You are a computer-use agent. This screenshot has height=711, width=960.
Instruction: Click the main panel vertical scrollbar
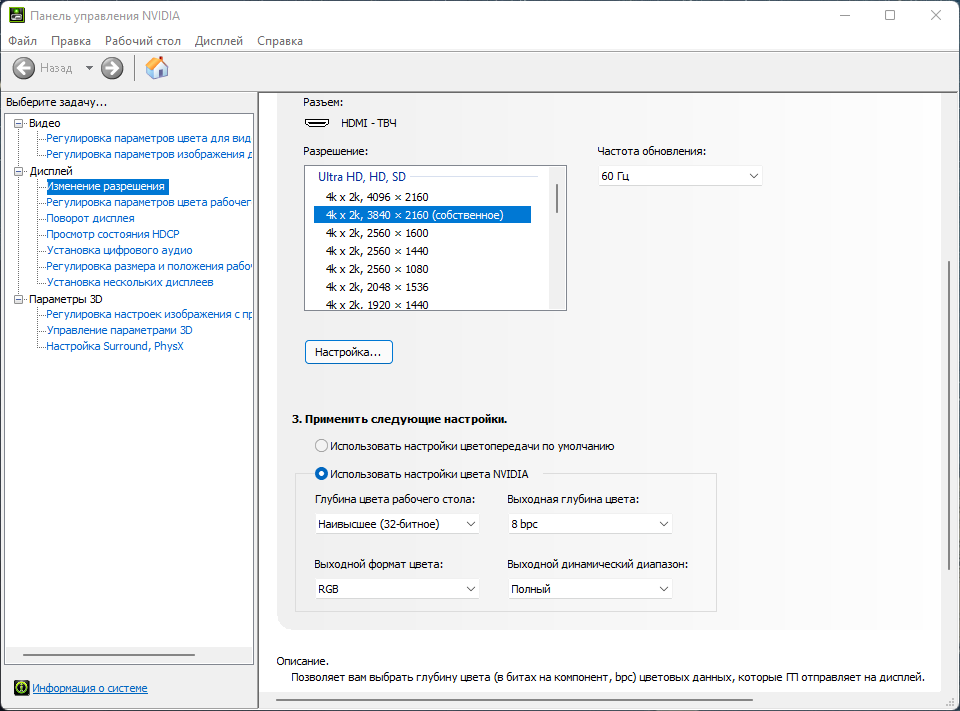tap(948, 416)
